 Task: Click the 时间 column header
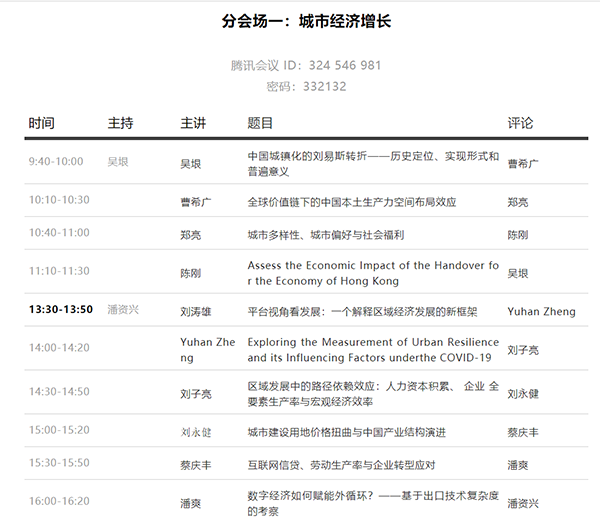click(x=42, y=123)
